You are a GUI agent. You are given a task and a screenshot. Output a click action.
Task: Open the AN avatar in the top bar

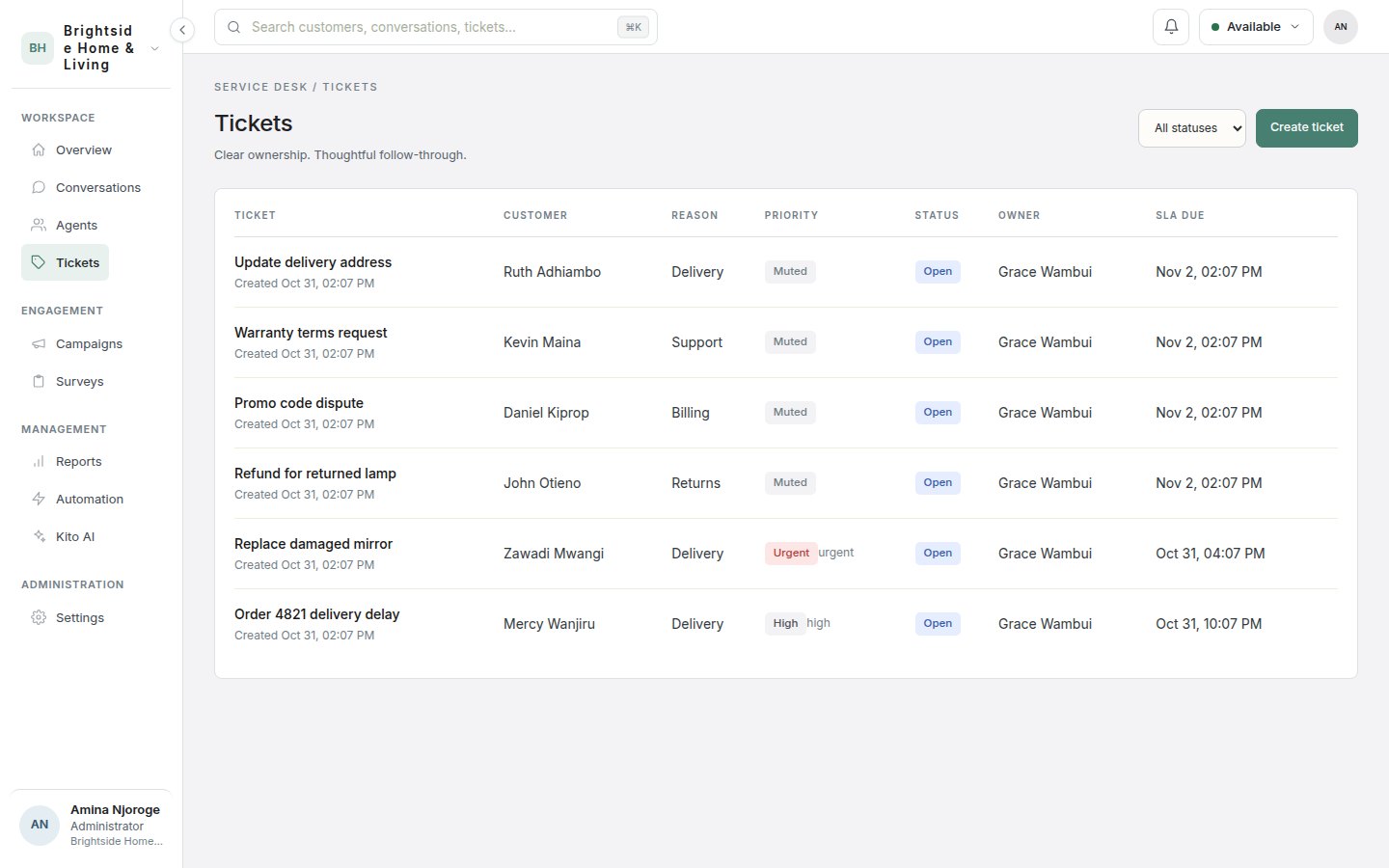[x=1341, y=27]
